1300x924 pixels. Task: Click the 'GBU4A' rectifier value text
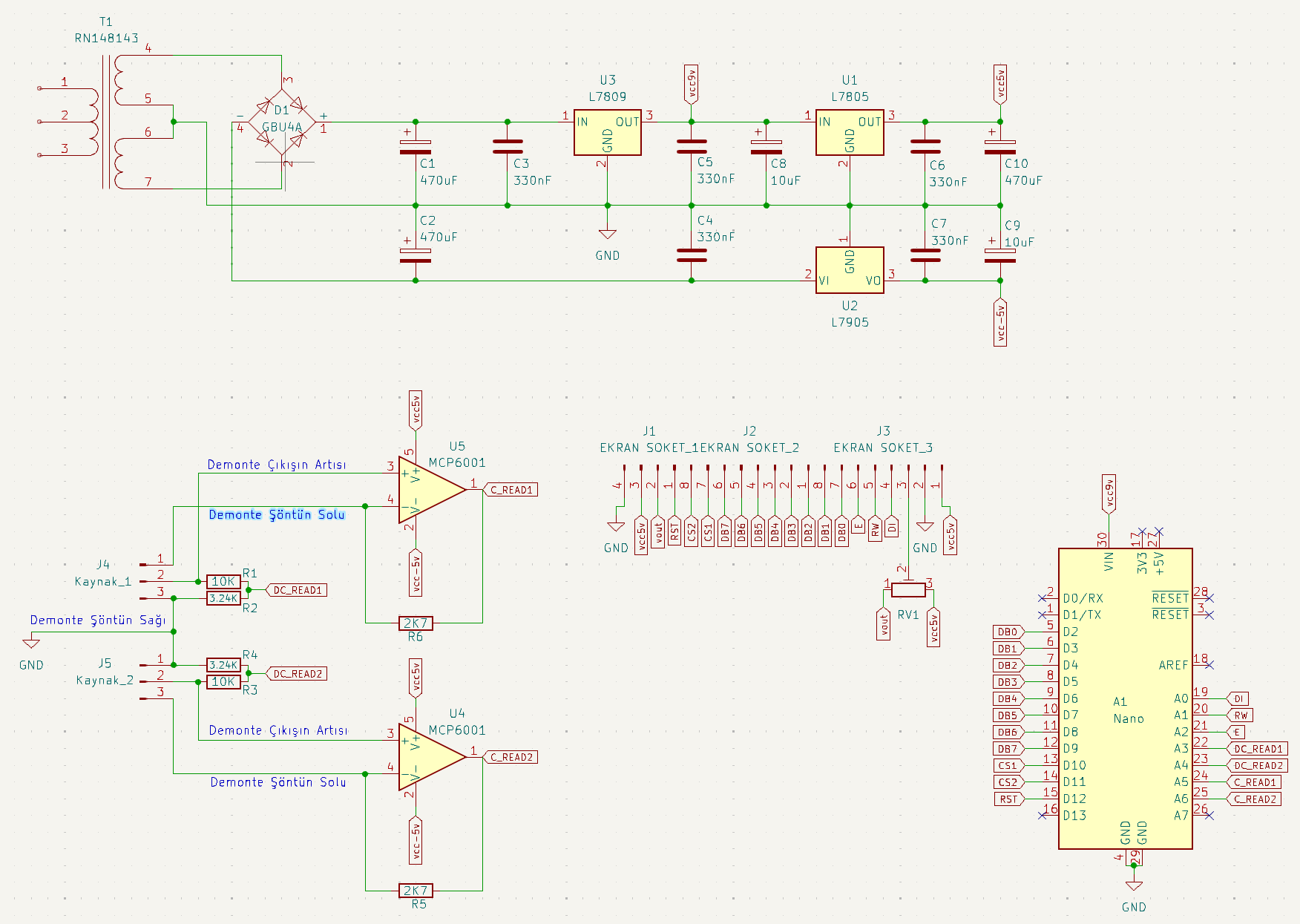[x=283, y=127]
